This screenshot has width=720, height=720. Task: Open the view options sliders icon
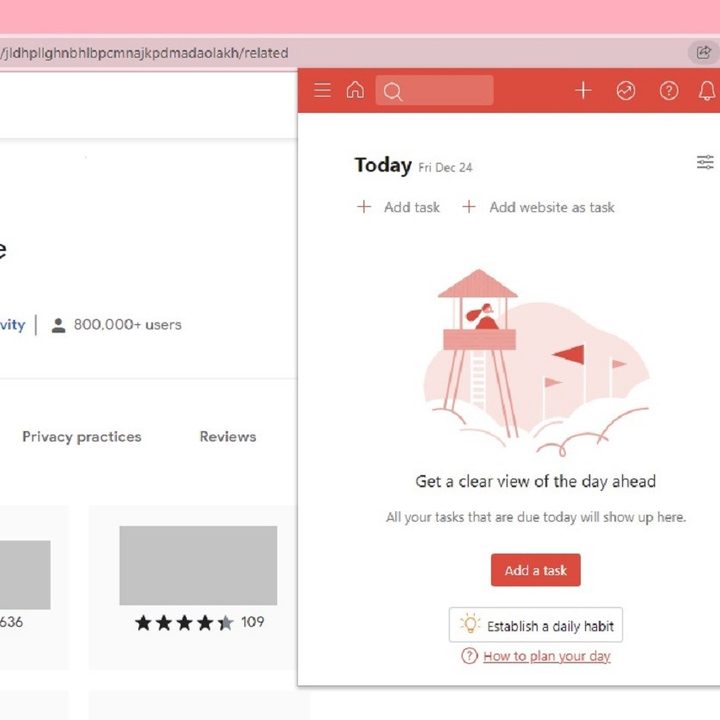(705, 162)
